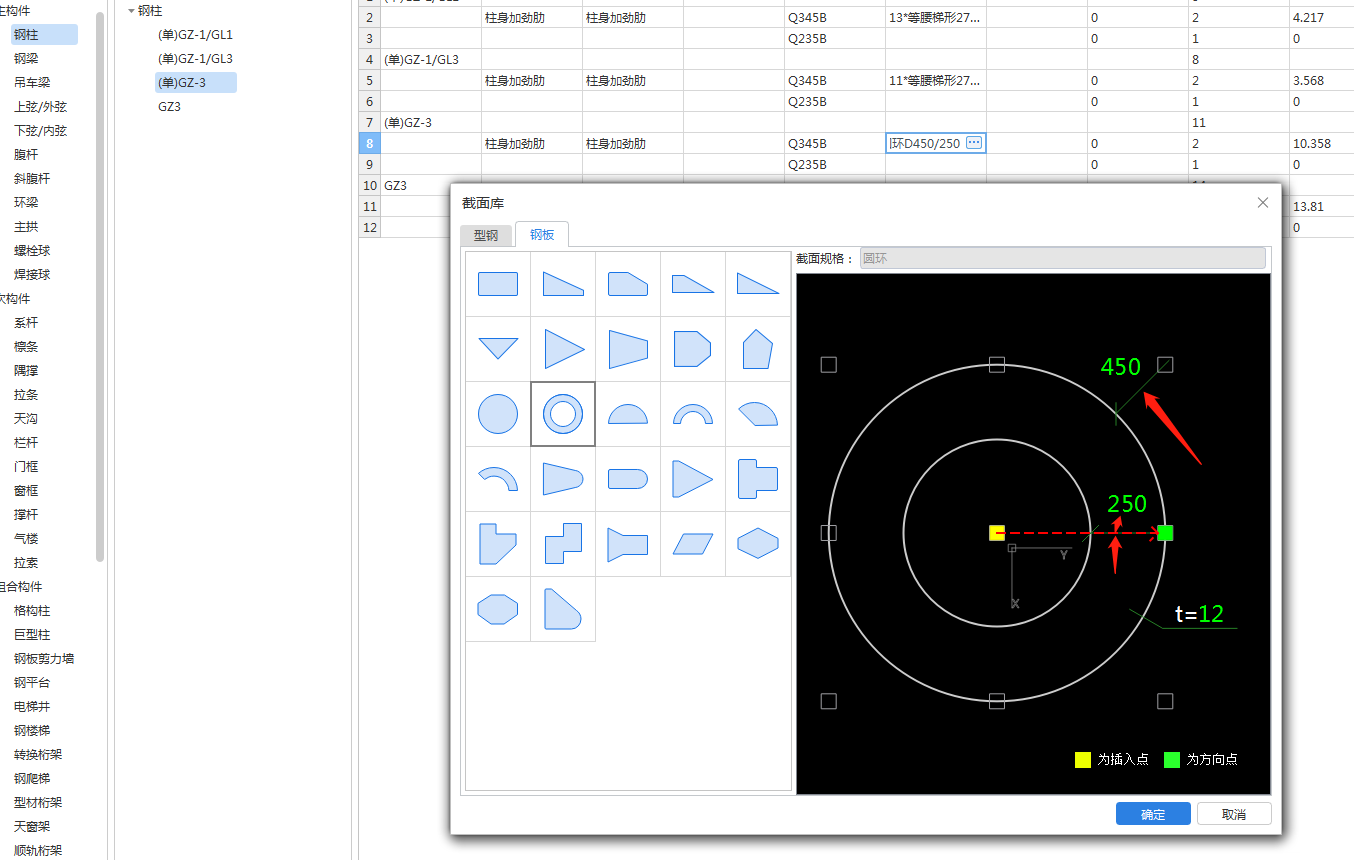The width and height of the screenshot is (1354, 860).
Task: Collapse the 钢柱 tree node
Action: click(131, 11)
